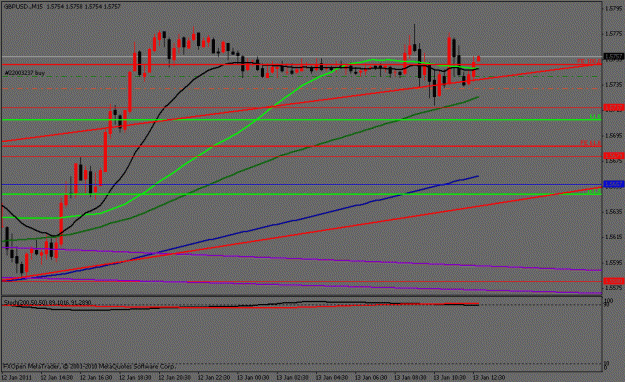625x382 pixels.
Task: Click the 13 Jan 02:30 time label
Action: coord(292,377)
